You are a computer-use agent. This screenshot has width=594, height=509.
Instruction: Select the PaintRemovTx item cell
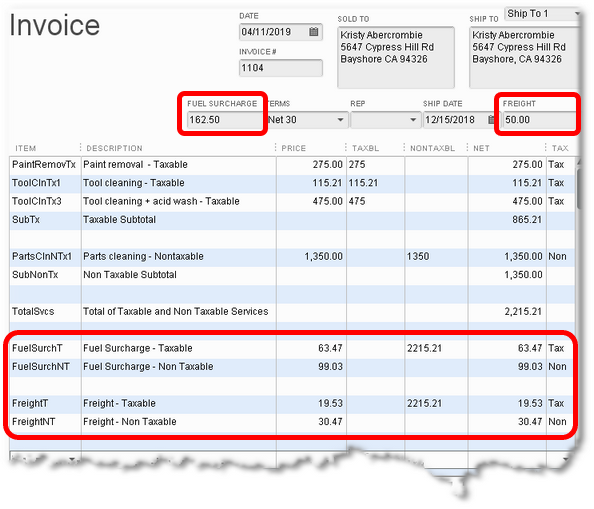point(45,165)
